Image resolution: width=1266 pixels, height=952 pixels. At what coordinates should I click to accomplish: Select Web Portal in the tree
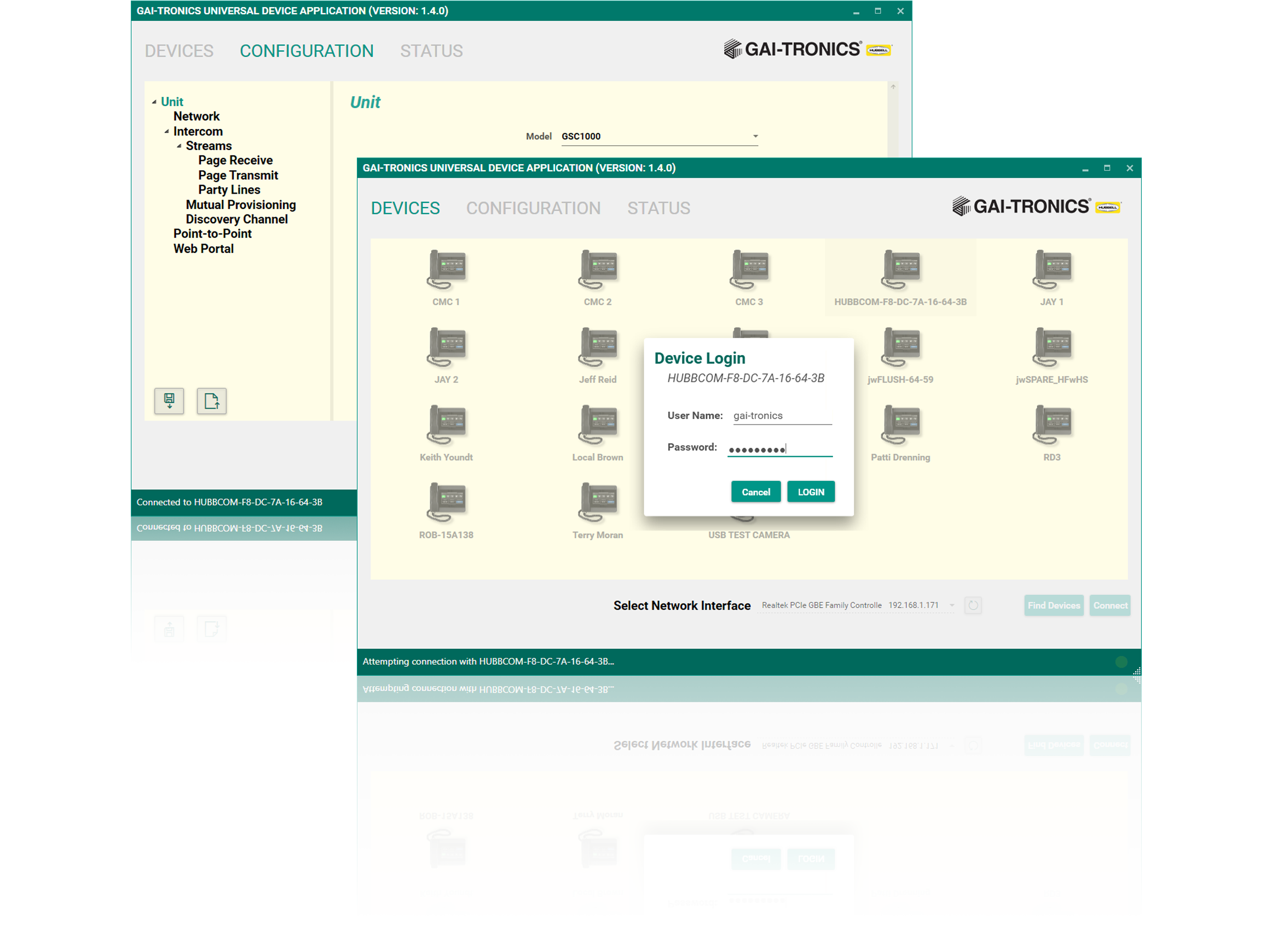point(203,249)
